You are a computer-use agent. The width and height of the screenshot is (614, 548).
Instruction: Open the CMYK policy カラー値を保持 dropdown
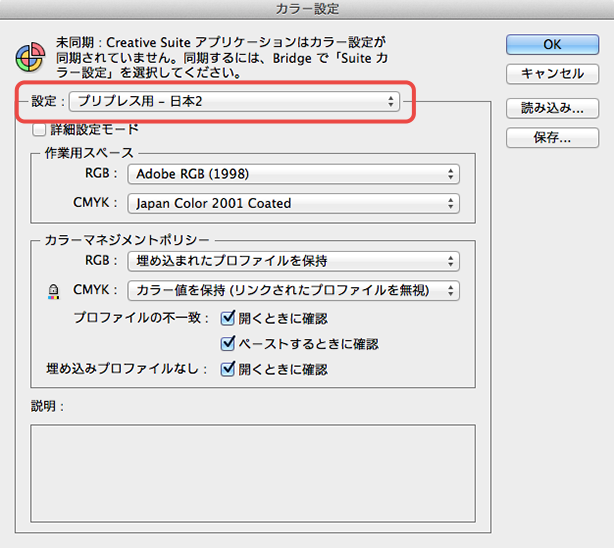coord(293,290)
